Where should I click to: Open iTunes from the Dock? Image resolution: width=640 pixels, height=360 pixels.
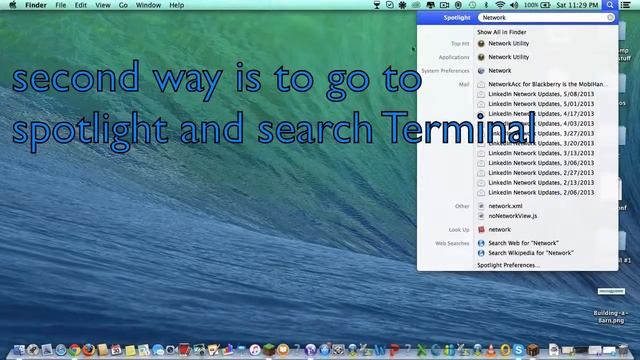(x=255, y=350)
